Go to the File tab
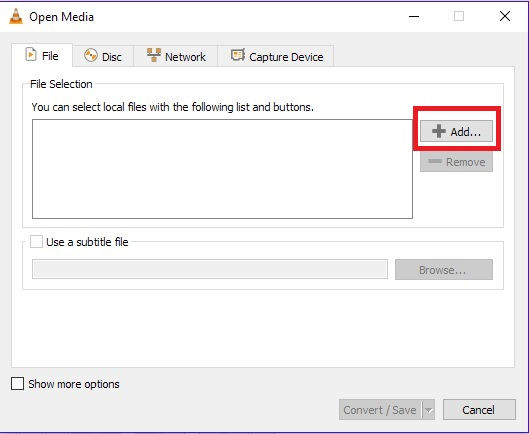 (42, 55)
